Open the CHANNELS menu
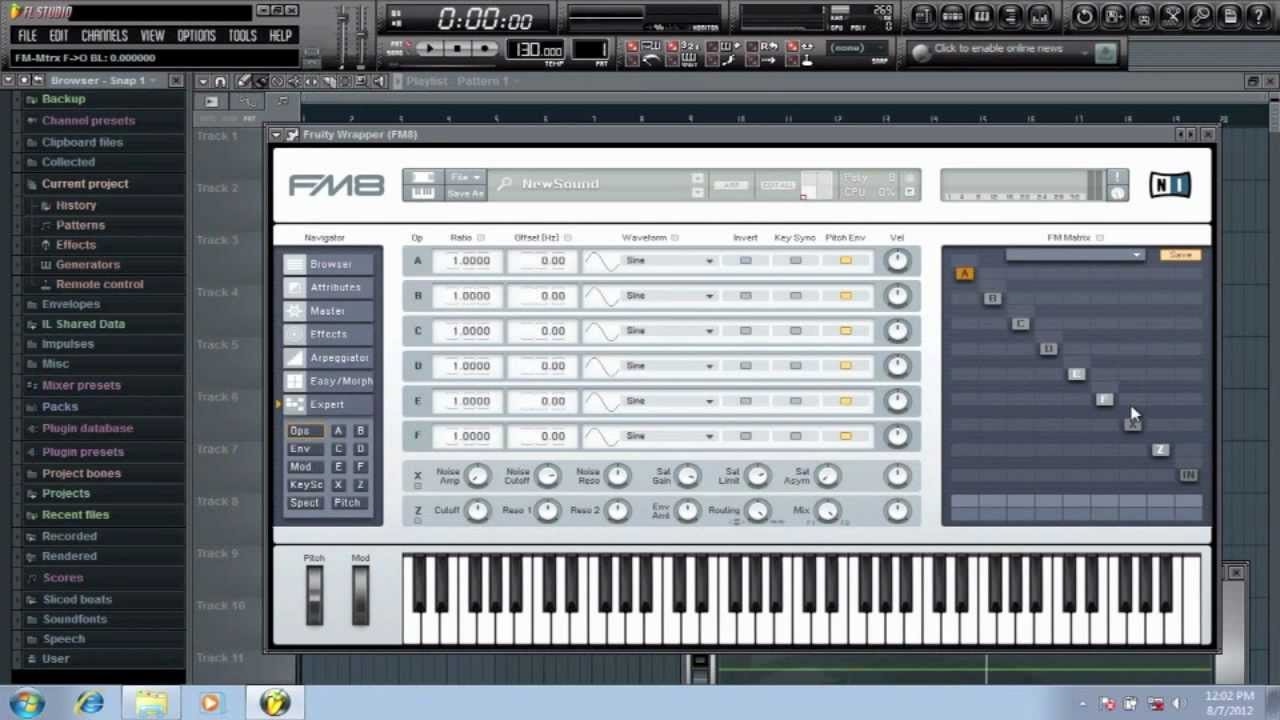This screenshot has width=1280, height=720. (104, 36)
